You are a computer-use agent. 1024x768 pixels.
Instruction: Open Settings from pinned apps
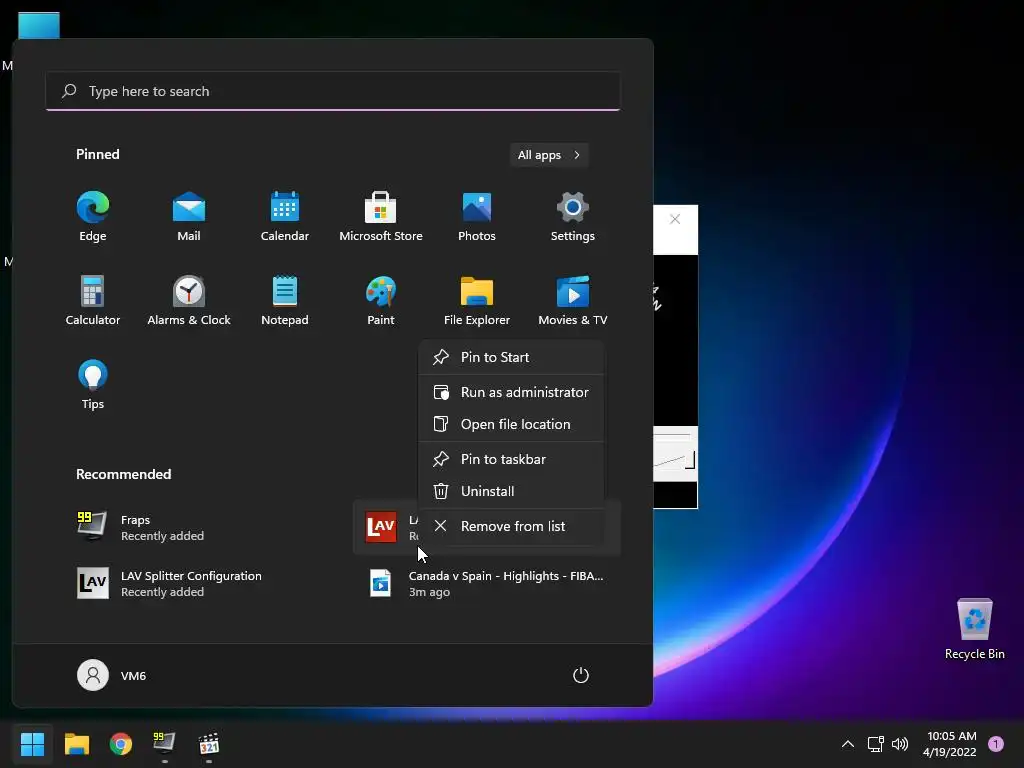(573, 217)
